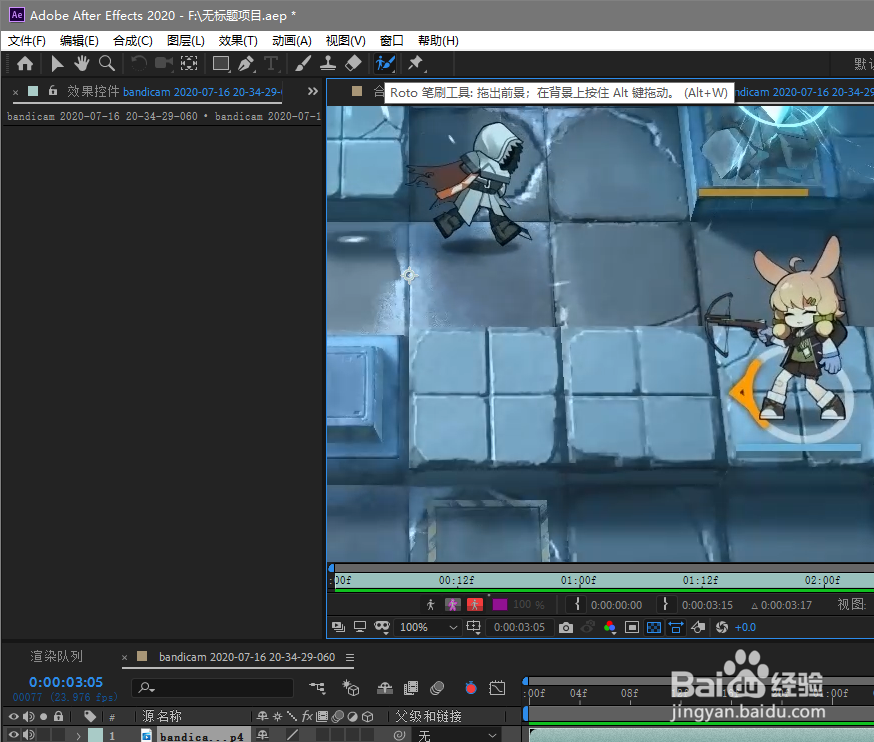Open the 文件(F) menu
The width and height of the screenshot is (874, 742).
pos(27,41)
